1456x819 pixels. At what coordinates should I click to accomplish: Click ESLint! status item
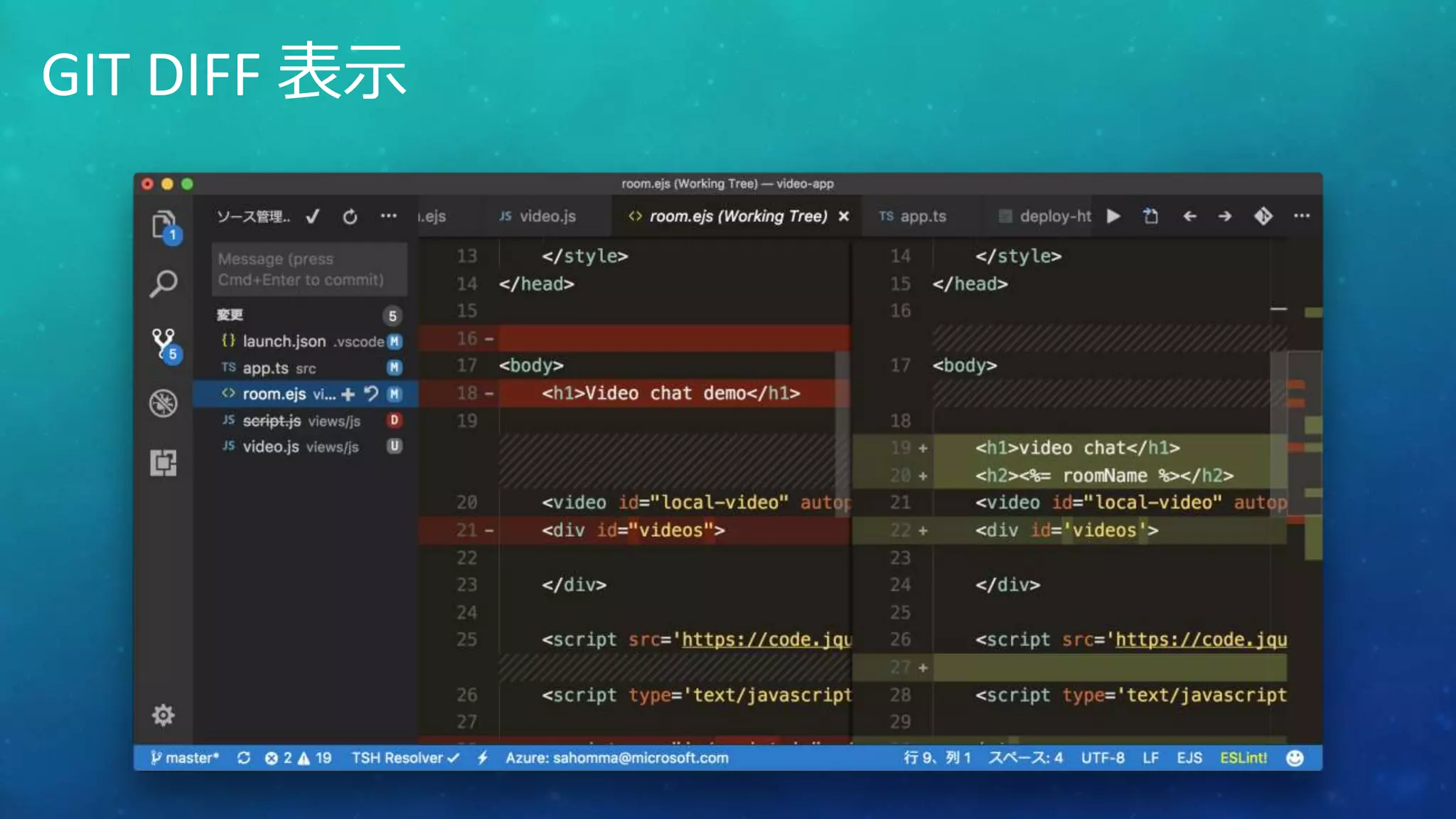pos(1243,758)
